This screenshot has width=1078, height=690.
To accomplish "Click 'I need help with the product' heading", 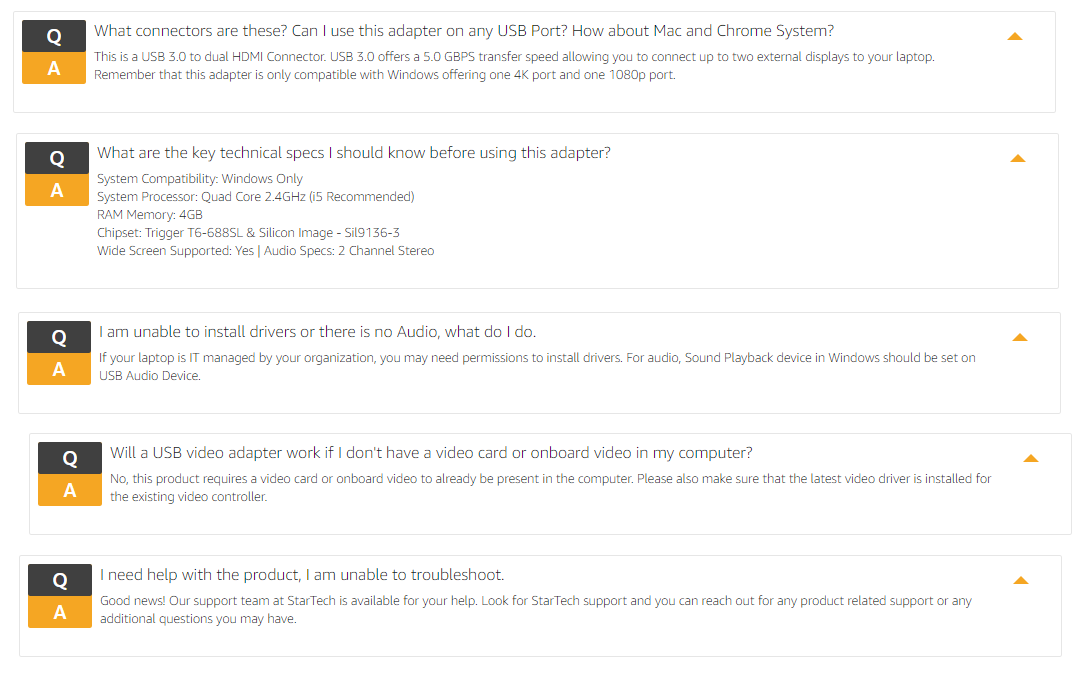I will click(302, 575).
